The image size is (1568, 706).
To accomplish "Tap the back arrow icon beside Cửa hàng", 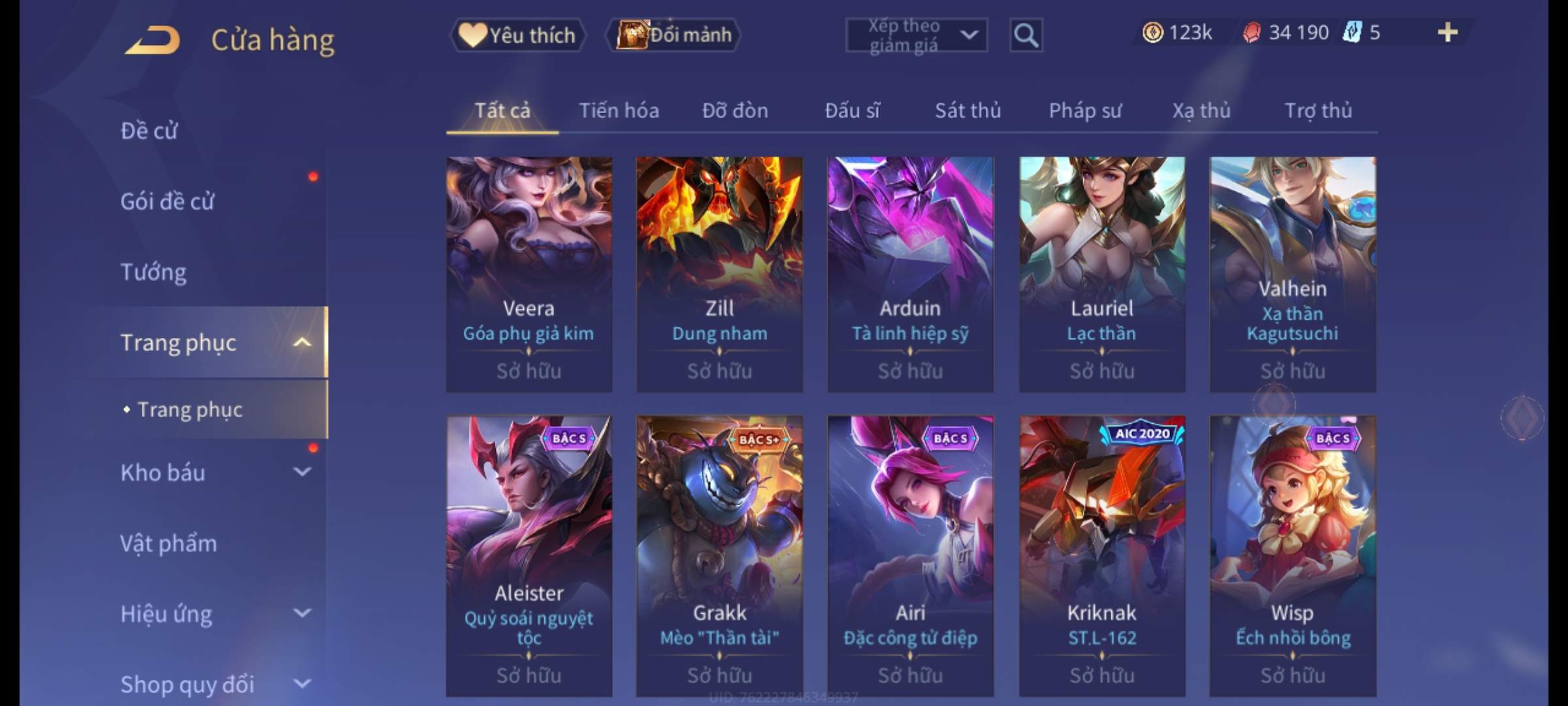I will (x=154, y=39).
